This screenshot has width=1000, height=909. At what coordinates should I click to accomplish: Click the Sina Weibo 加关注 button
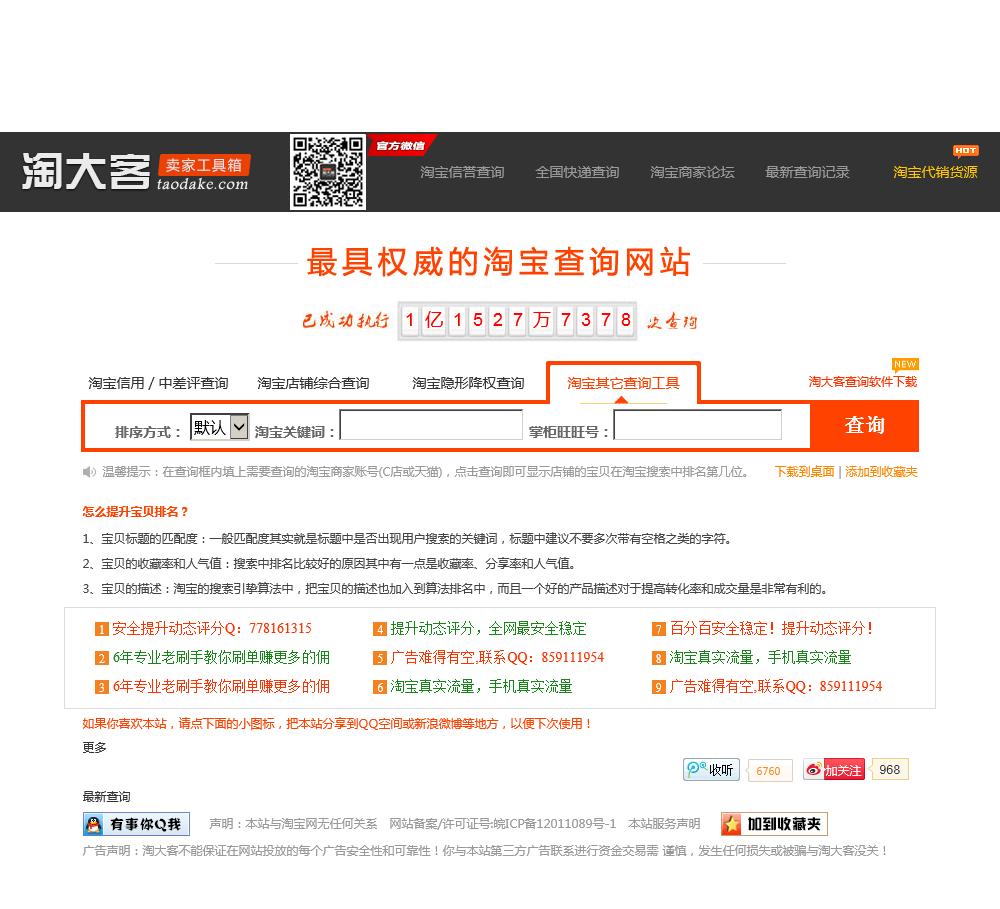pos(834,770)
